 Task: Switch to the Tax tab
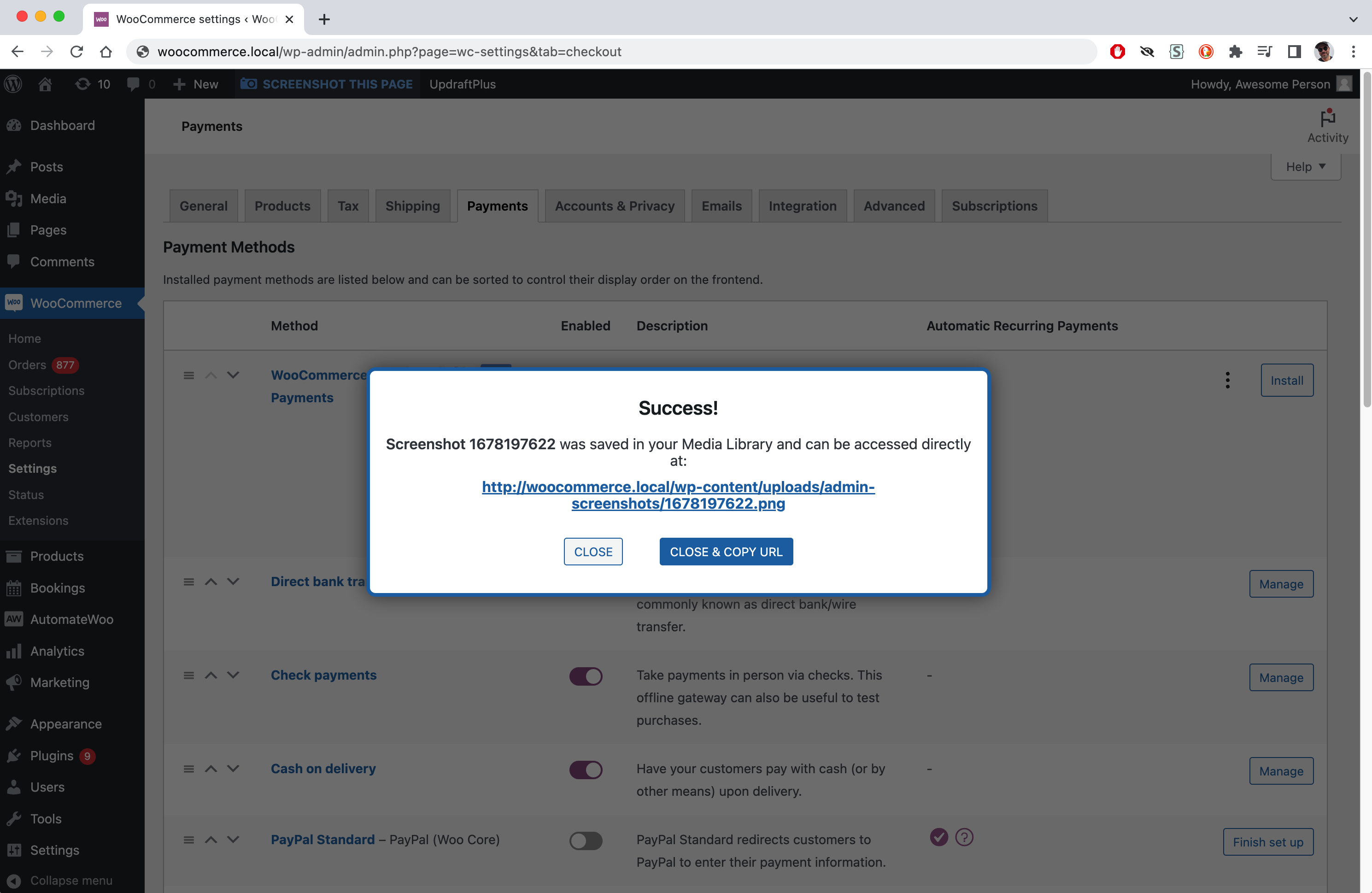point(348,206)
